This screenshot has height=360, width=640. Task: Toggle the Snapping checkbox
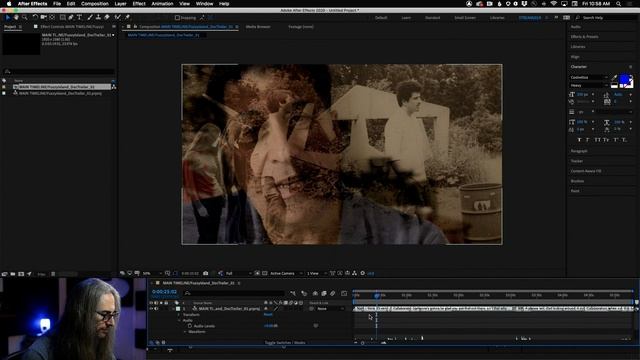(177, 18)
